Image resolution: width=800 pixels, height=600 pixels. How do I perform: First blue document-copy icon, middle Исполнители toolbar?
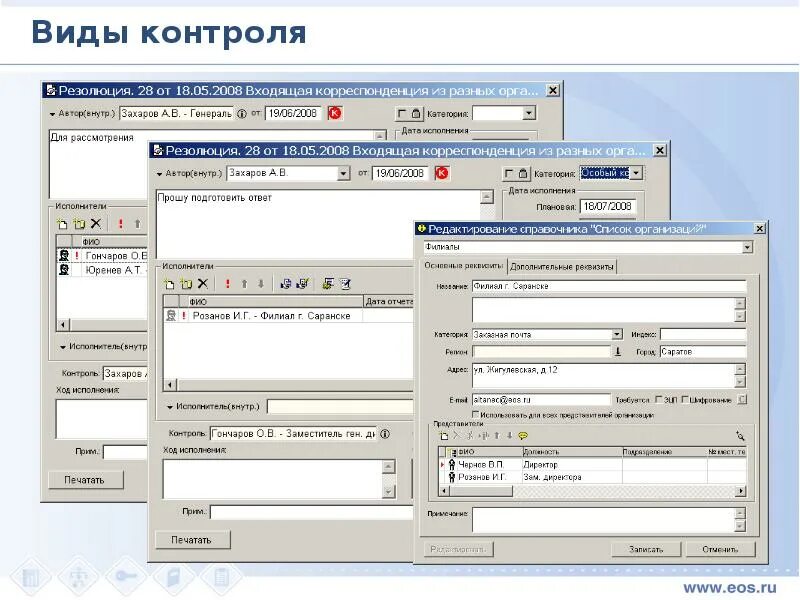(286, 284)
